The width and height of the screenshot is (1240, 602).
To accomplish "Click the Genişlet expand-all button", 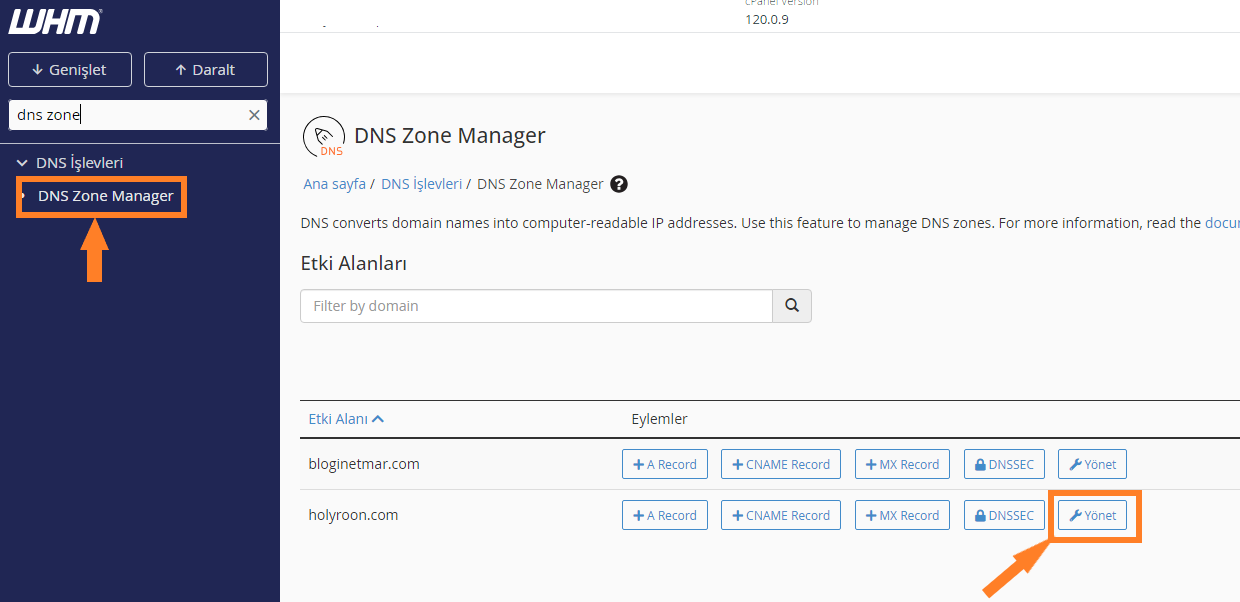I will 69,70.
